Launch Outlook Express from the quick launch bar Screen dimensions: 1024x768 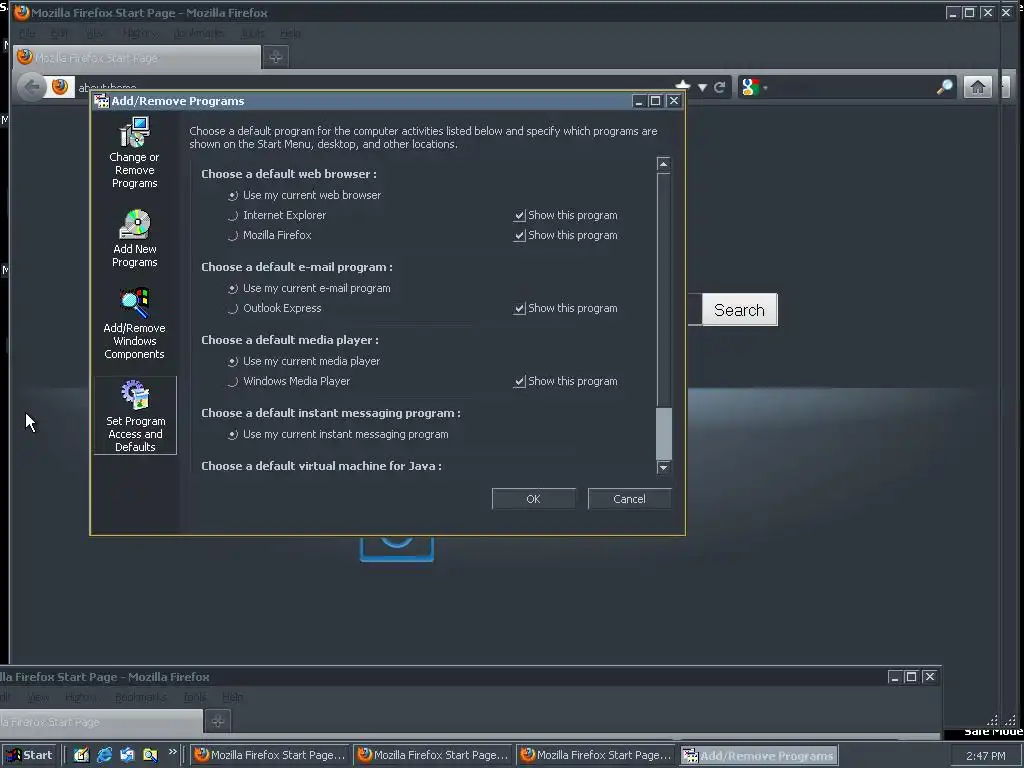(x=127, y=755)
